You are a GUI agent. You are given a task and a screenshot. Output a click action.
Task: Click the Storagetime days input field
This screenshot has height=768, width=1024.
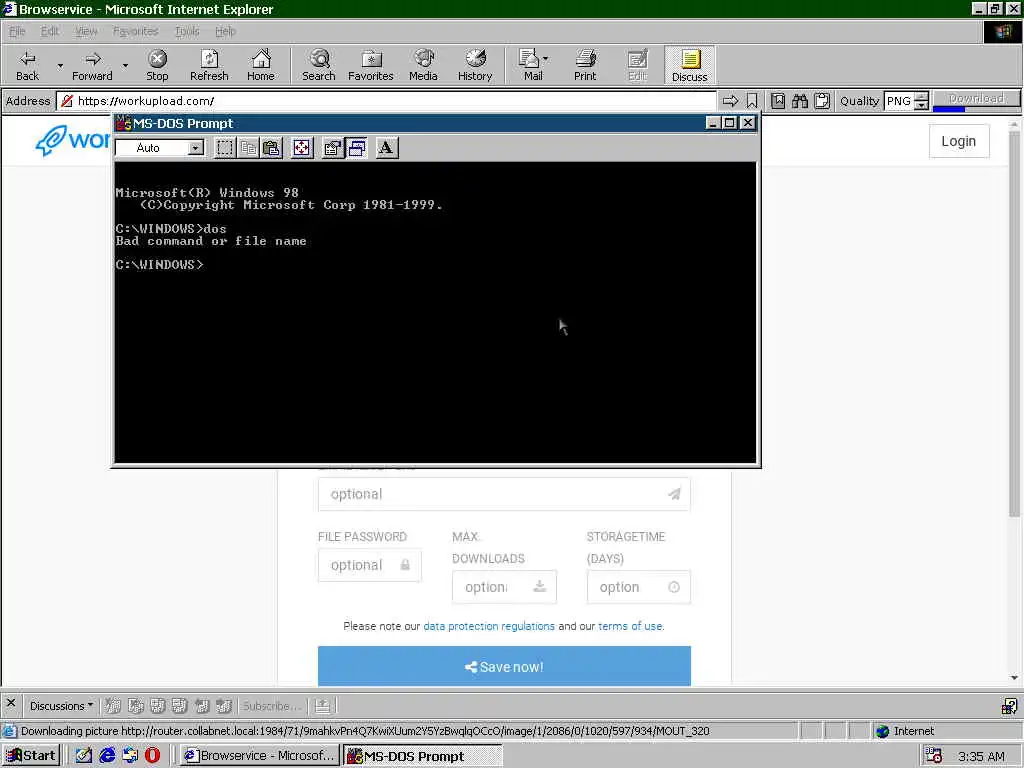(639, 588)
